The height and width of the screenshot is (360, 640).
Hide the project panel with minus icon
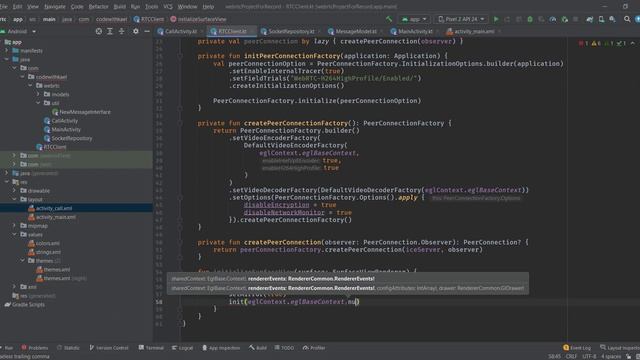point(147,31)
